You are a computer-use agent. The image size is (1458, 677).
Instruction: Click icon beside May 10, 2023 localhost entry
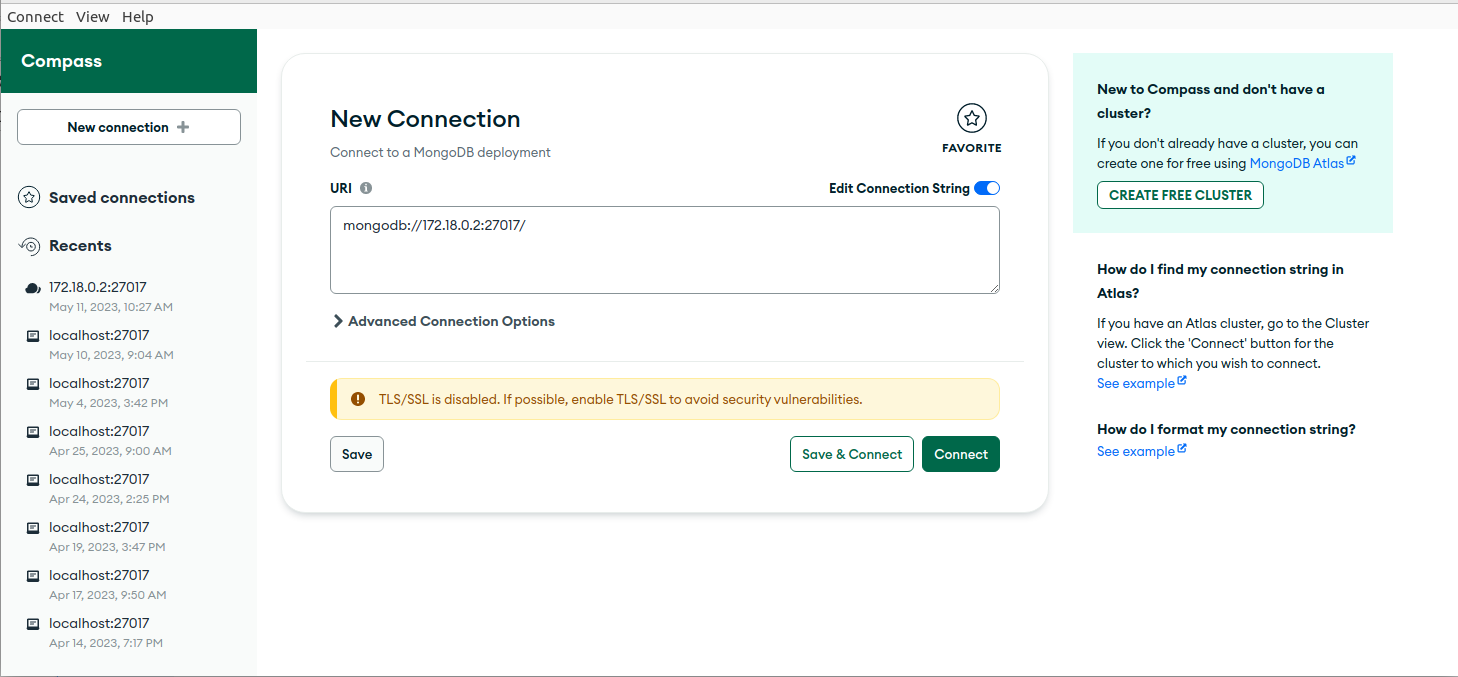tap(33, 336)
